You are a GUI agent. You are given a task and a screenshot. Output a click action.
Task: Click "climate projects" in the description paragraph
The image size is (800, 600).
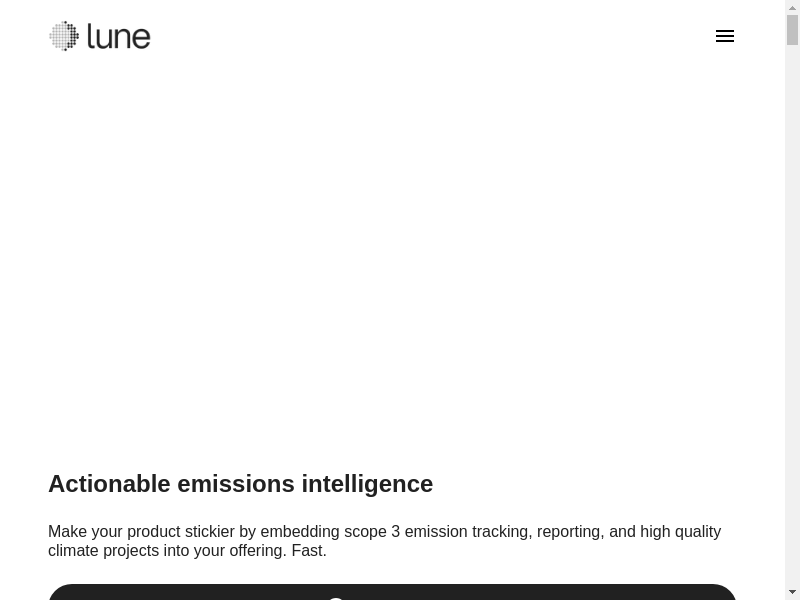click(103, 551)
